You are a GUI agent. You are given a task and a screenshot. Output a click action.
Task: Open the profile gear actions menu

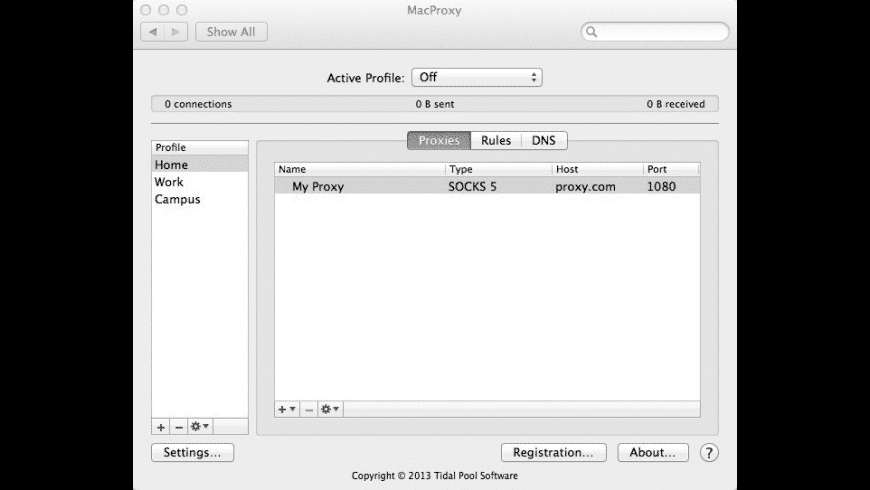click(200, 427)
